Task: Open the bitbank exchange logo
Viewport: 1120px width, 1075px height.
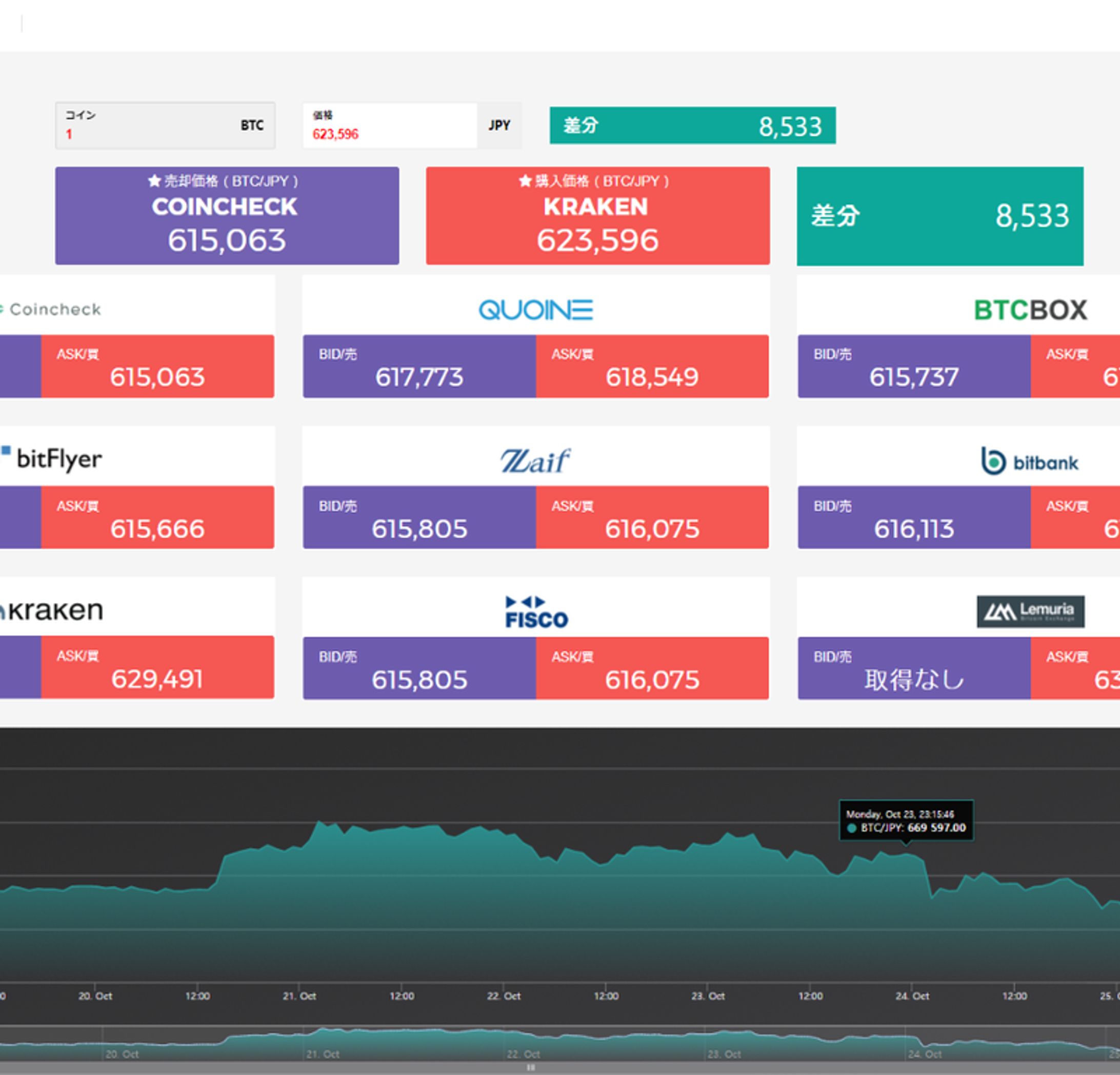Action: (x=1030, y=461)
